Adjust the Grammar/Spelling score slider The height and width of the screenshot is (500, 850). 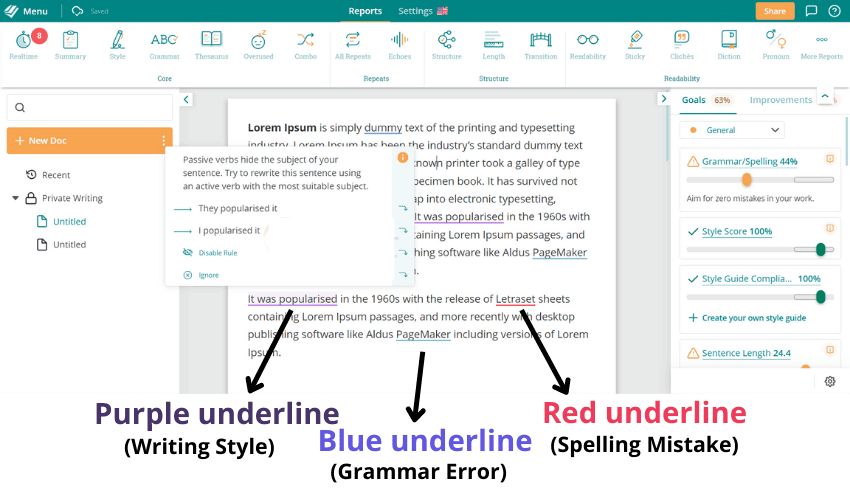[747, 180]
